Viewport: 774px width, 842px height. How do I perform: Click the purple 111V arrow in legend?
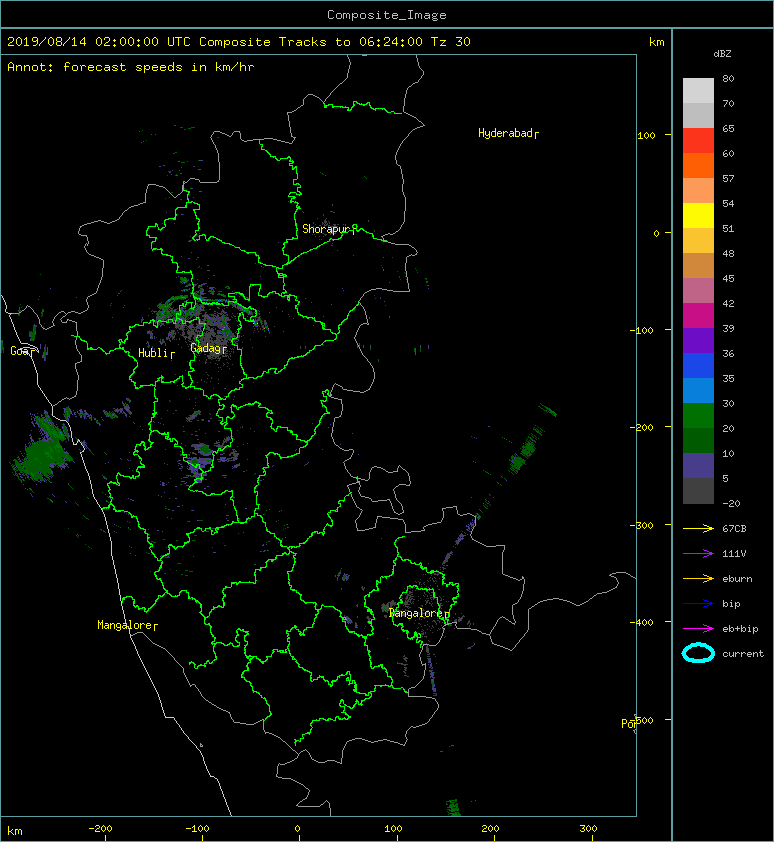pos(698,553)
